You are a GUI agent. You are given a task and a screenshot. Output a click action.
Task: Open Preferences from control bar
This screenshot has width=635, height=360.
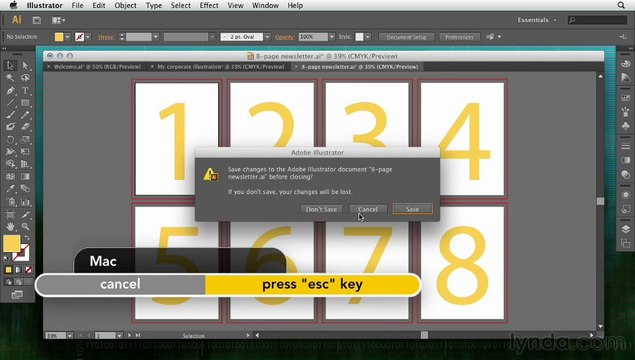459,37
